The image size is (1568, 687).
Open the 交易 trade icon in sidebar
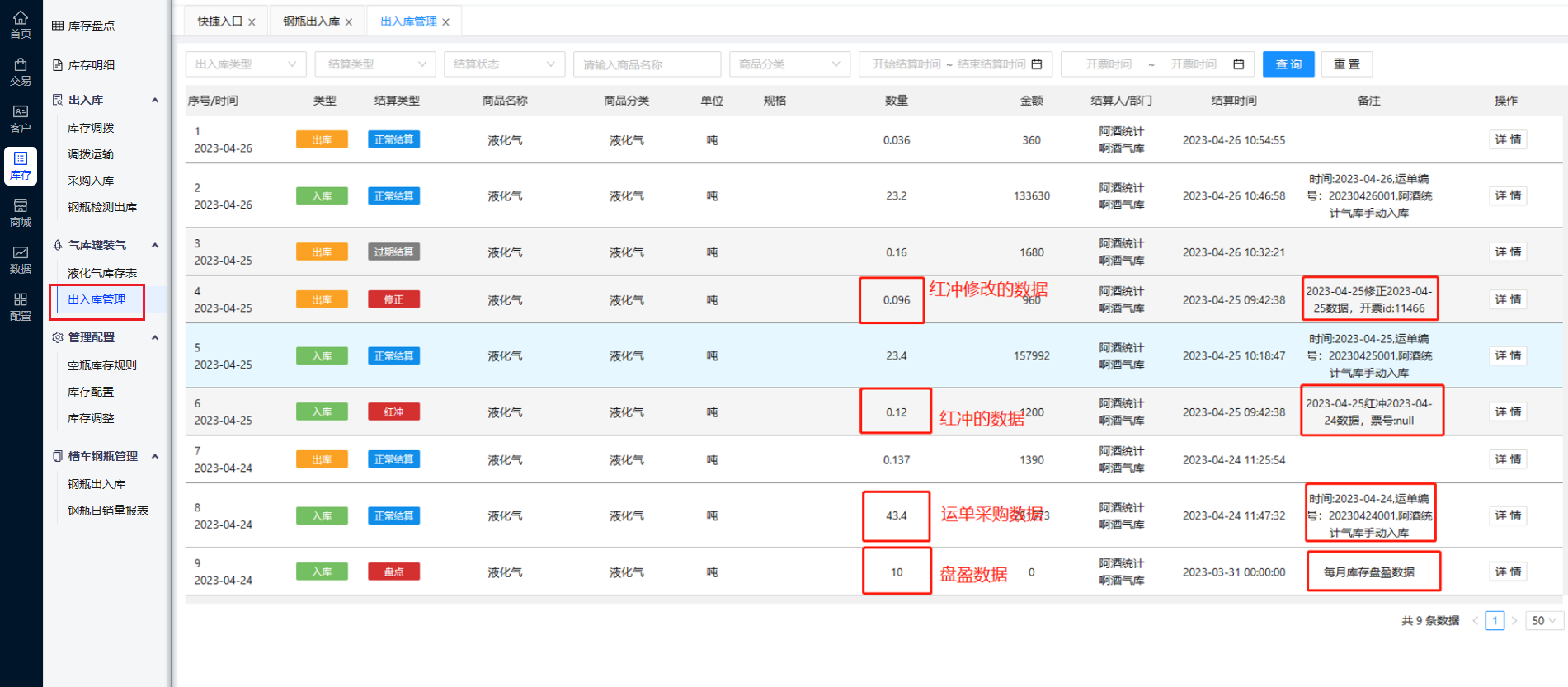pos(21,71)
